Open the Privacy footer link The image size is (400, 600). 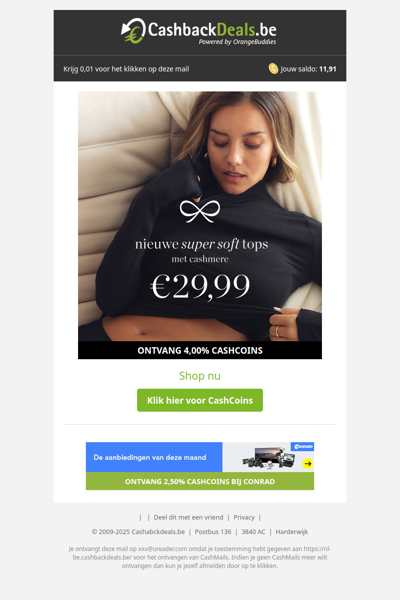point(244,517)
